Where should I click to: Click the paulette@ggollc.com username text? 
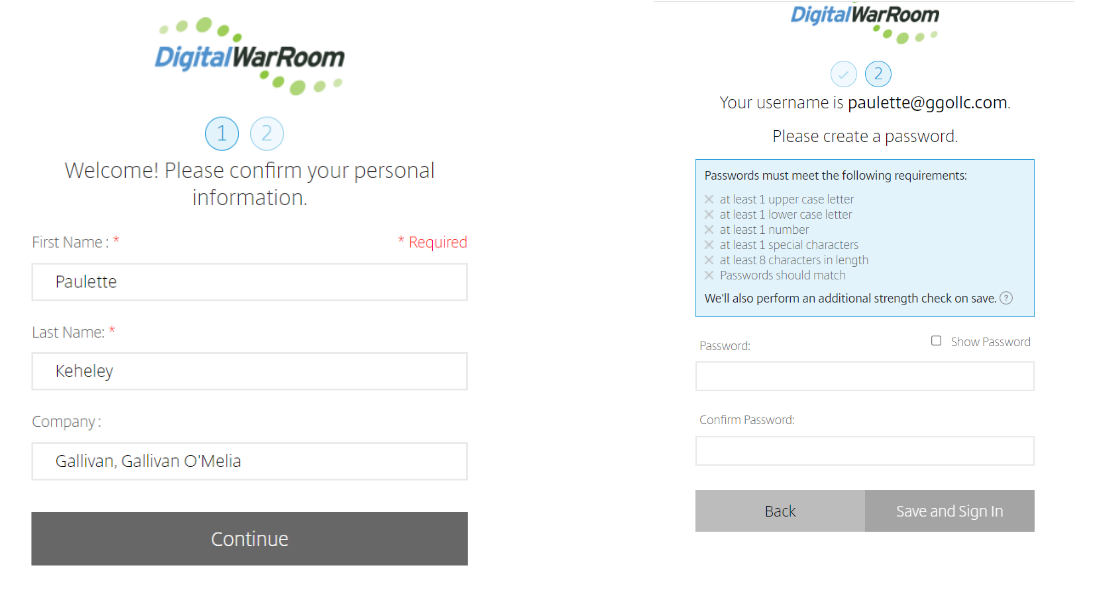927,103
